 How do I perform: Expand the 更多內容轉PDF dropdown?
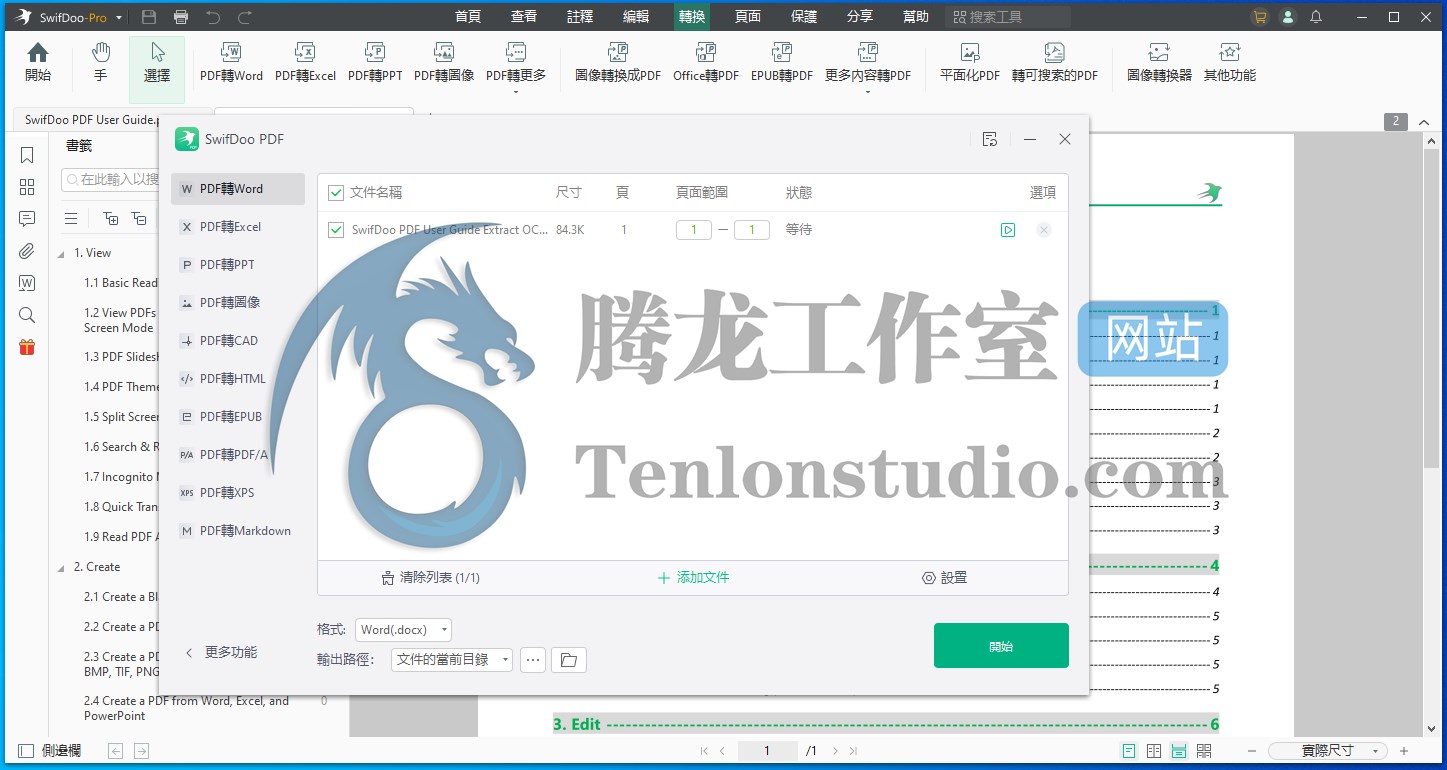point(867,92)
